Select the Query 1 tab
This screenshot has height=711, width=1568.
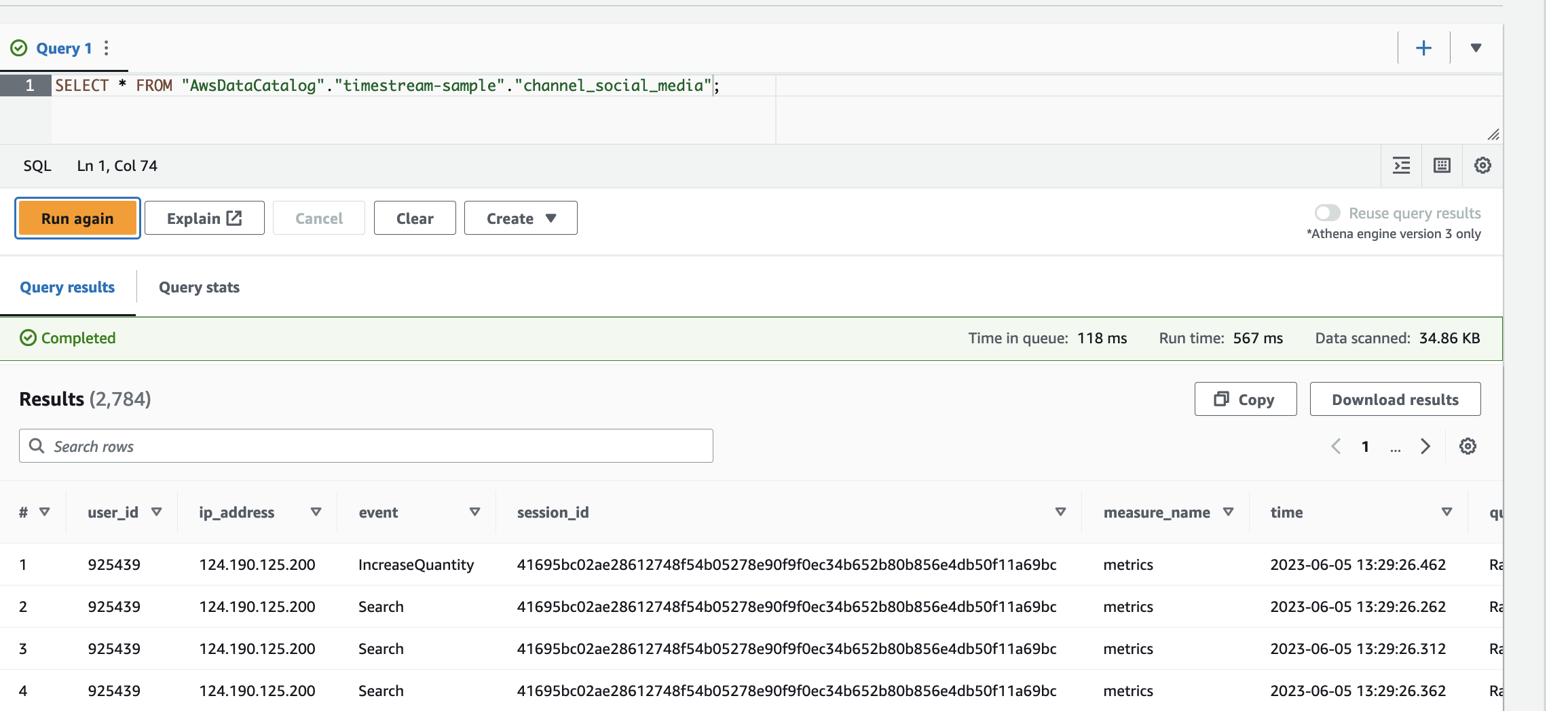pyautogui.click(x=64, y=48)
